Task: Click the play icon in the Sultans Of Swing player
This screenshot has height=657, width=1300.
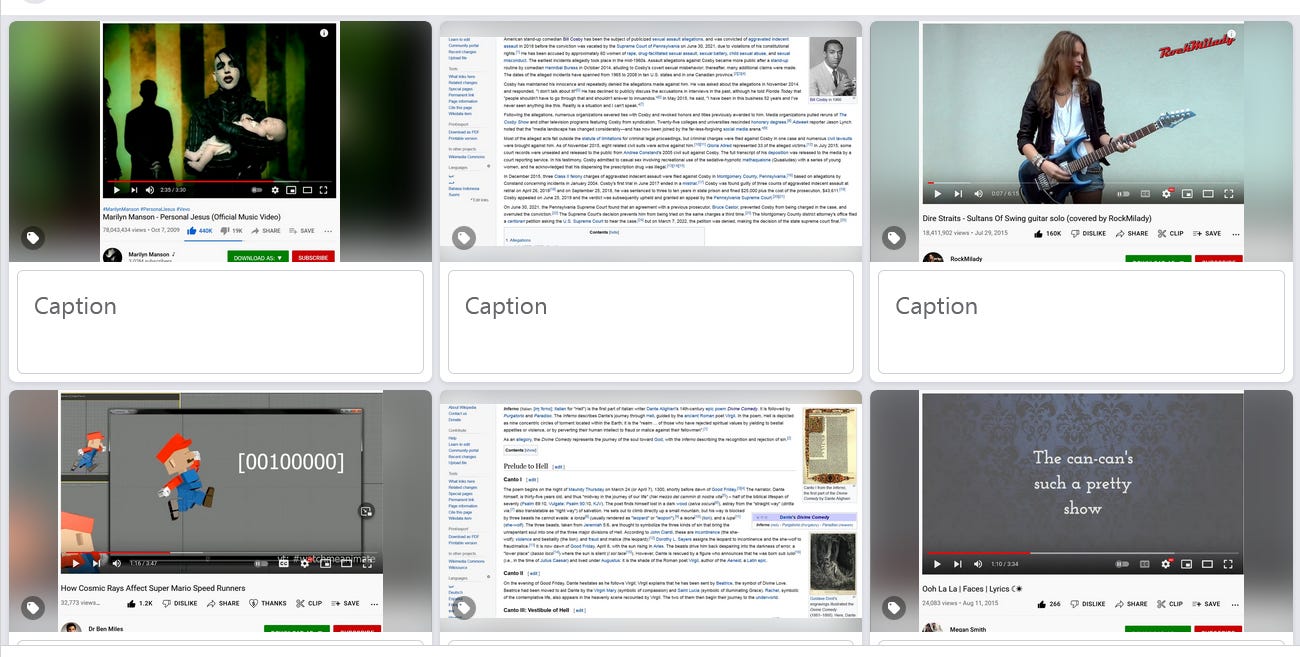Action: pos(937,194)
